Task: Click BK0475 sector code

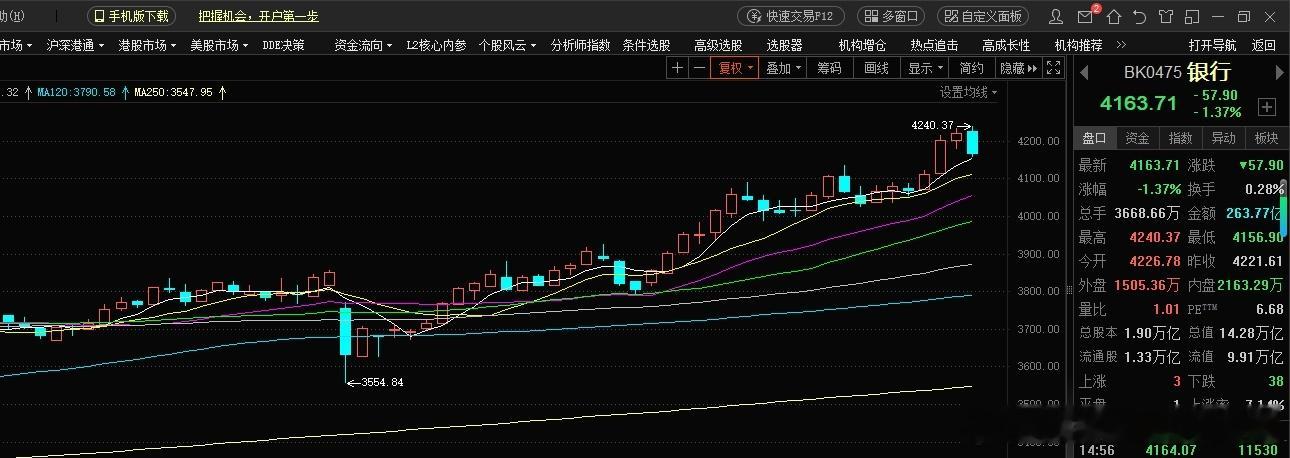Action: coord(1153,73)
